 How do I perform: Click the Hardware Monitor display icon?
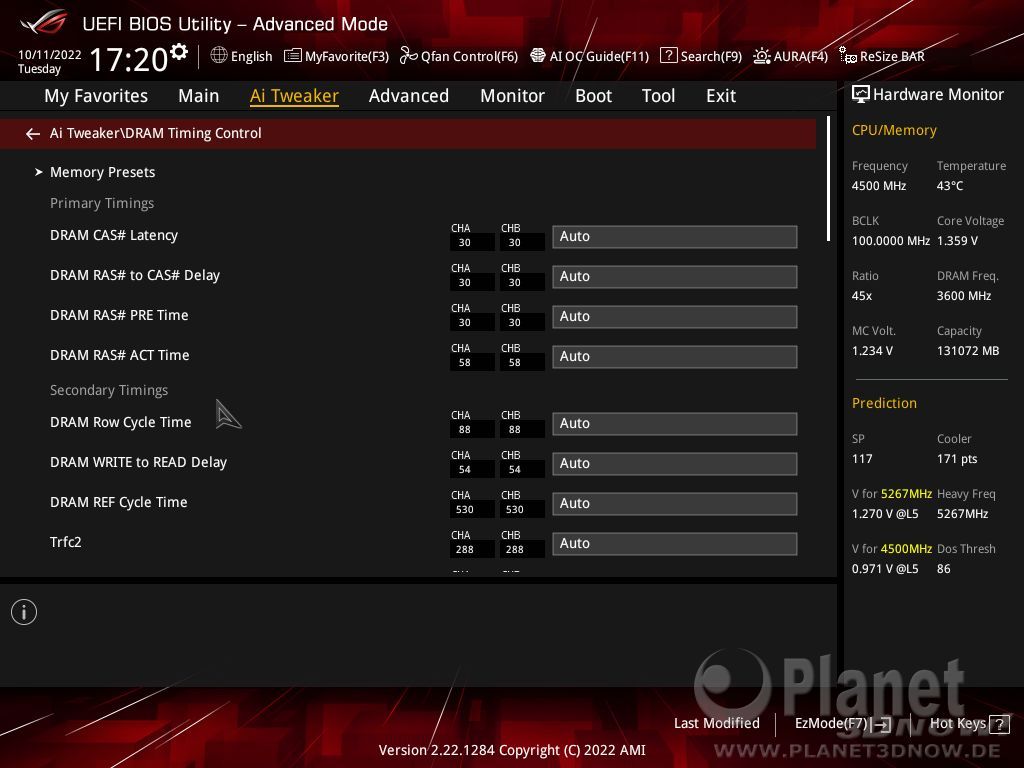pos(861,95)
